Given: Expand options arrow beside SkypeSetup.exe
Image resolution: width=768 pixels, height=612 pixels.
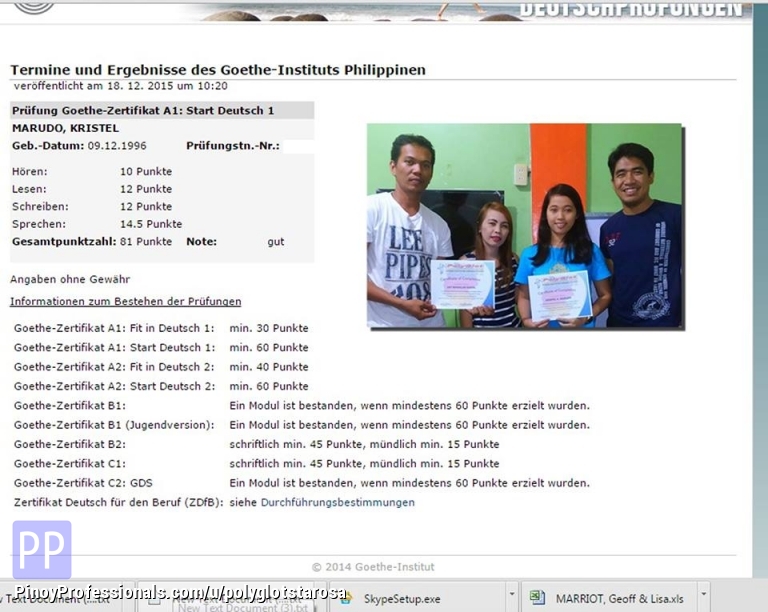Looking at the screenshot, I should pos(511,594).
